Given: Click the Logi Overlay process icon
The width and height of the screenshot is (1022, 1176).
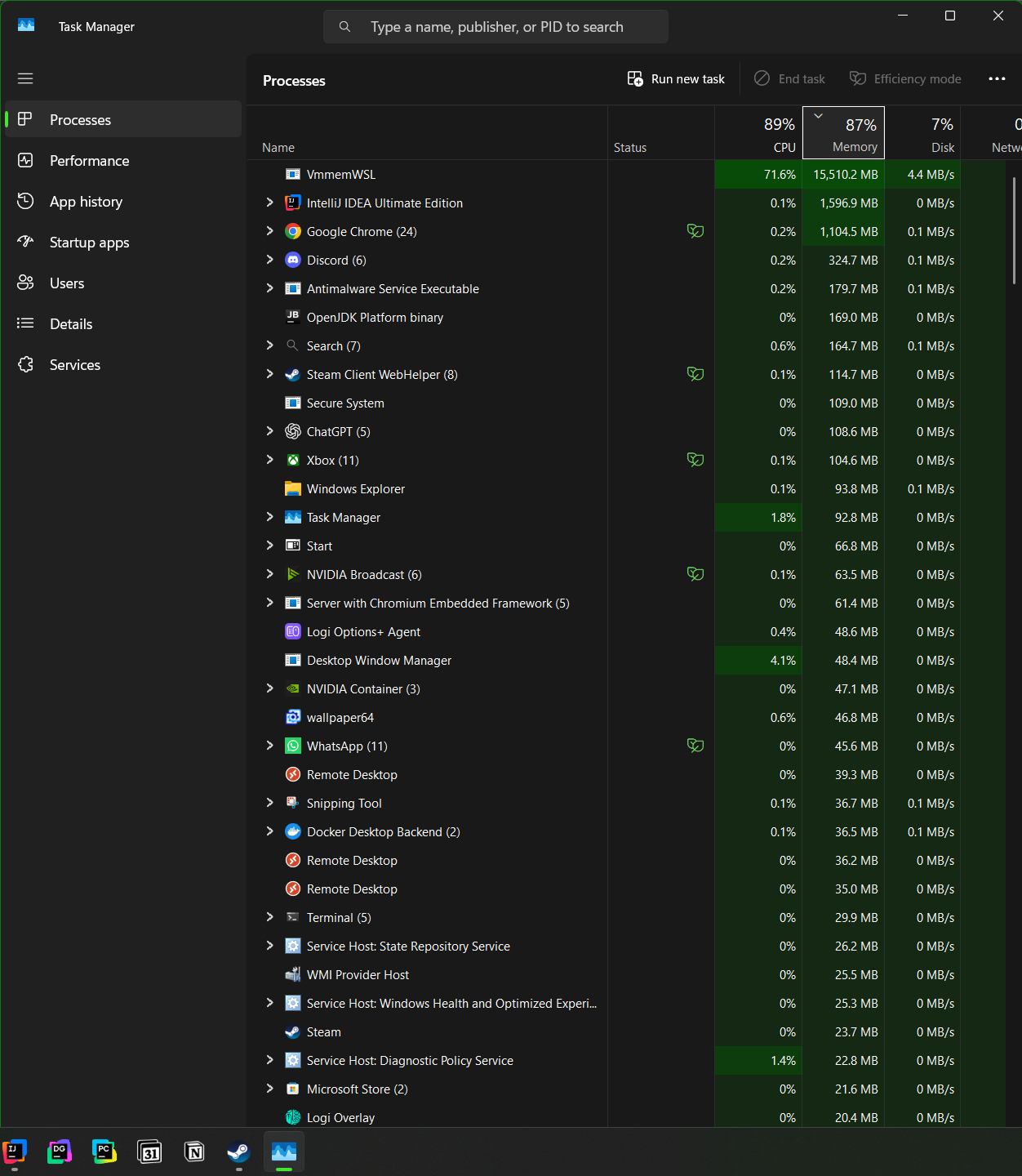Looking at the screenshot, I should (x=293, y=1117).
